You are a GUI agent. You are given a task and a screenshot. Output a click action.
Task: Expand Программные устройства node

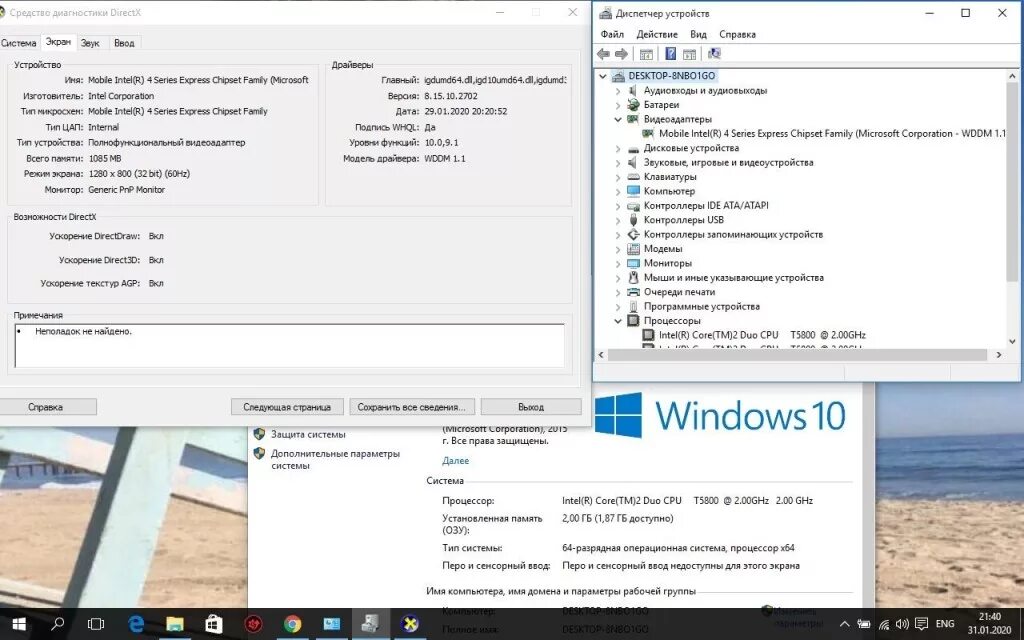[x=618, y=306]
